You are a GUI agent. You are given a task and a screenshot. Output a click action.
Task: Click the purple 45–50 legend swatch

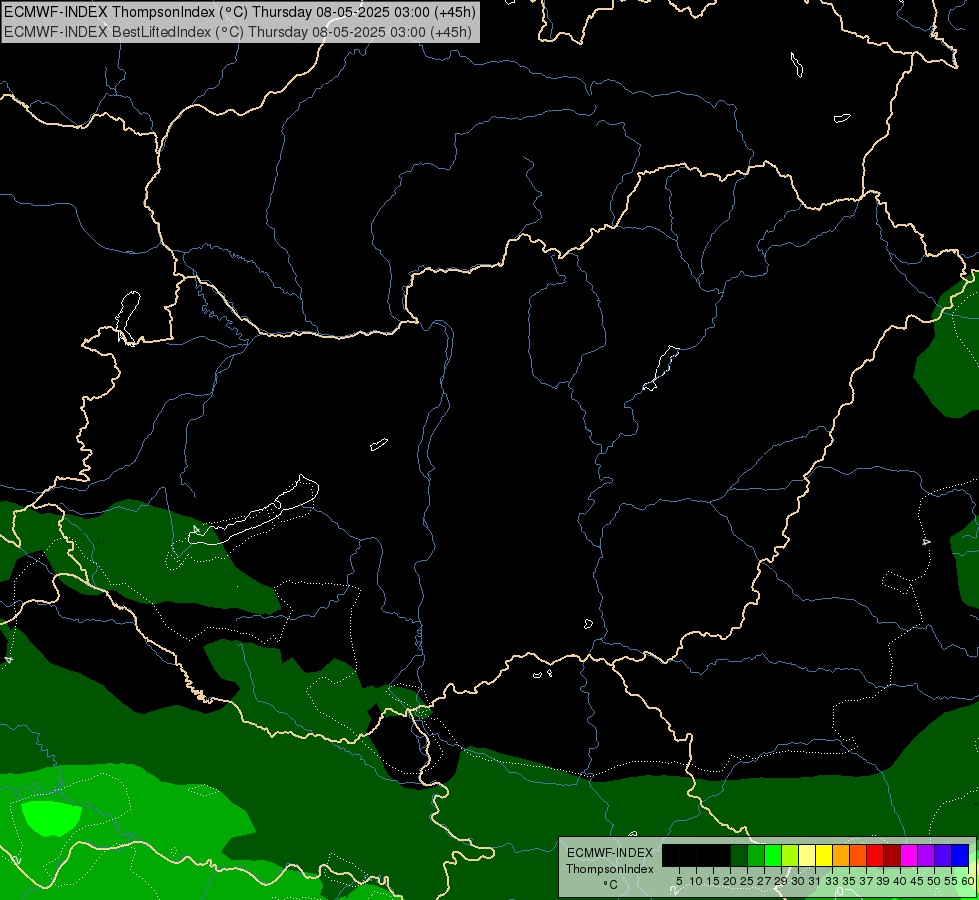click(926, 855)
